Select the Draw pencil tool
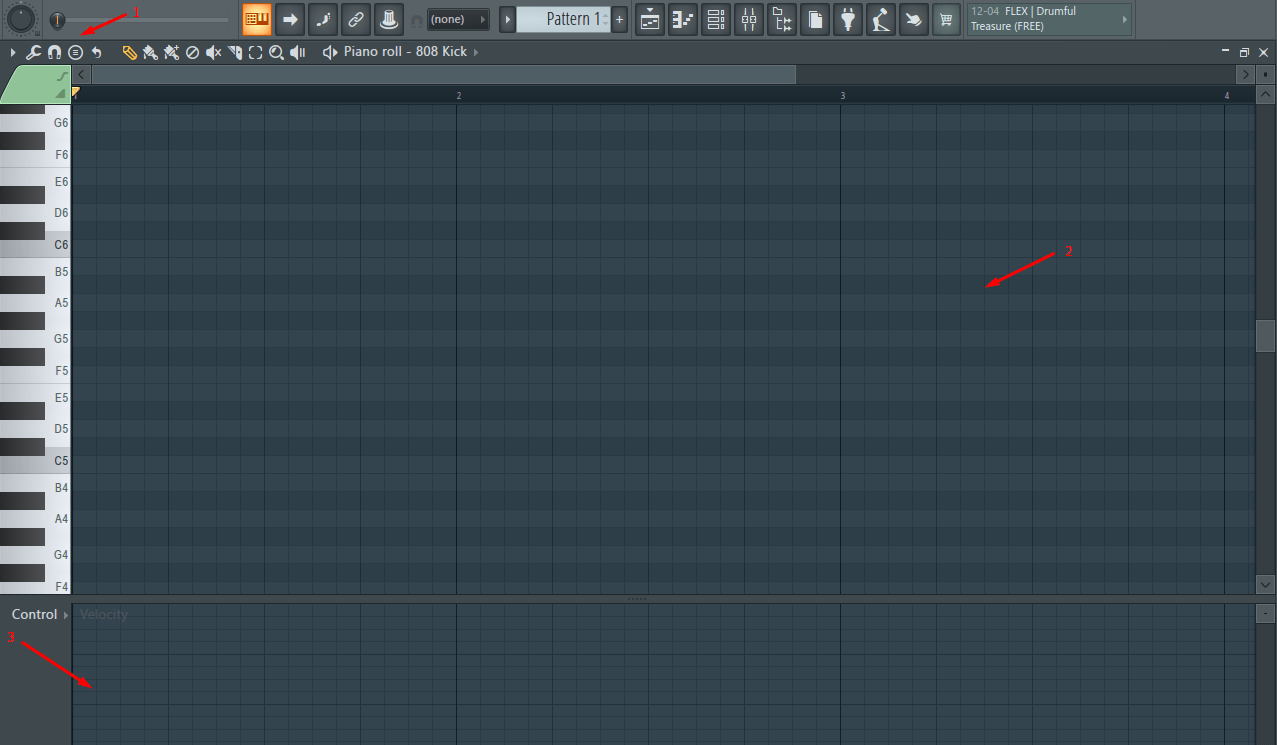 (129, 52)
